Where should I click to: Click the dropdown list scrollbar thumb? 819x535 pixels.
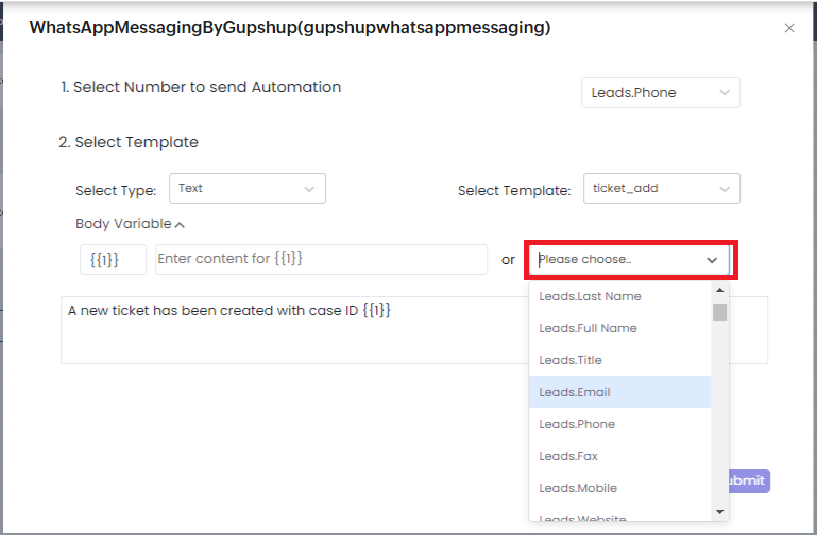[x=720, y=312]
